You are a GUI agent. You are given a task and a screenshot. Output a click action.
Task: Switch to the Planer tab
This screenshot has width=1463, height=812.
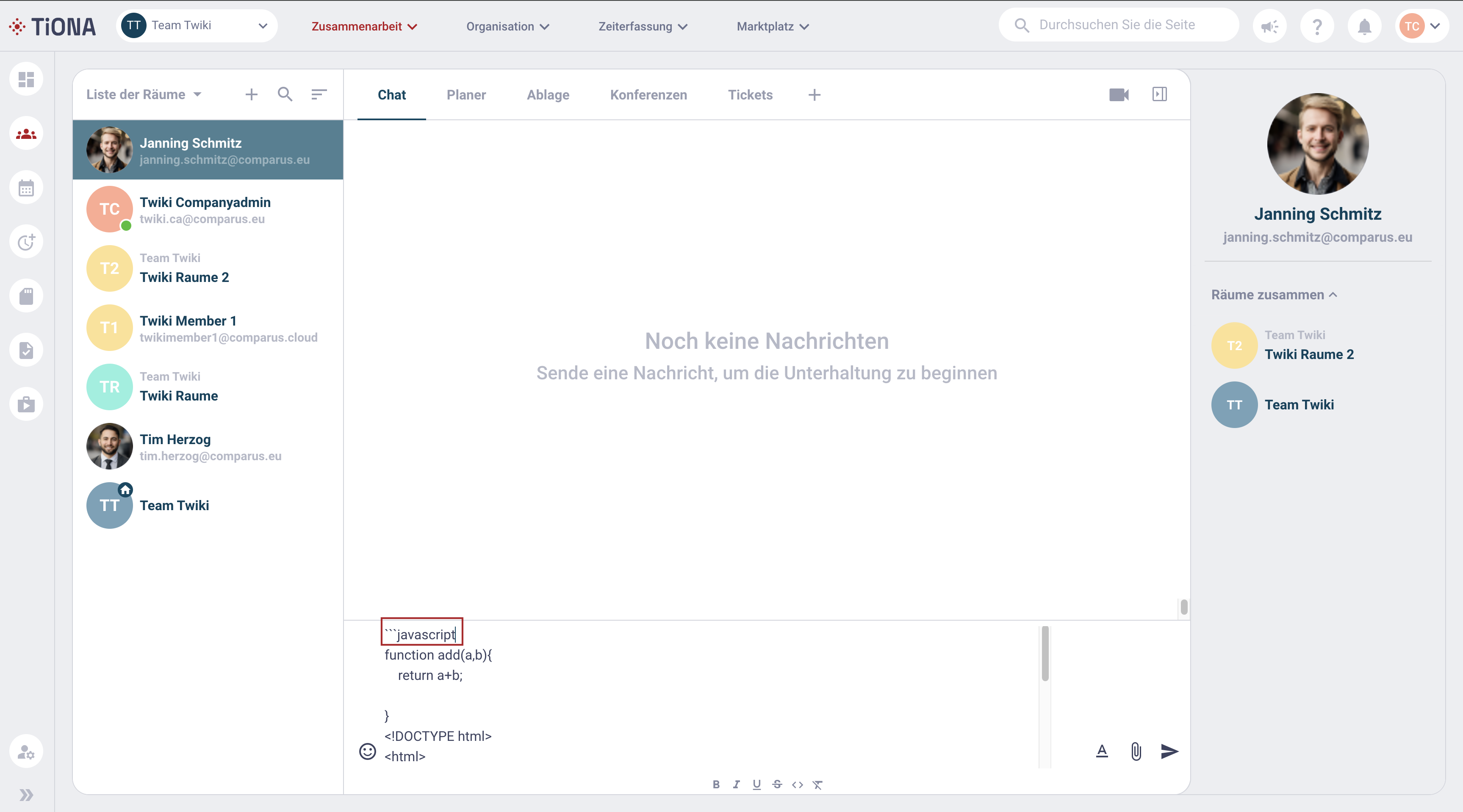coord(466,95)
